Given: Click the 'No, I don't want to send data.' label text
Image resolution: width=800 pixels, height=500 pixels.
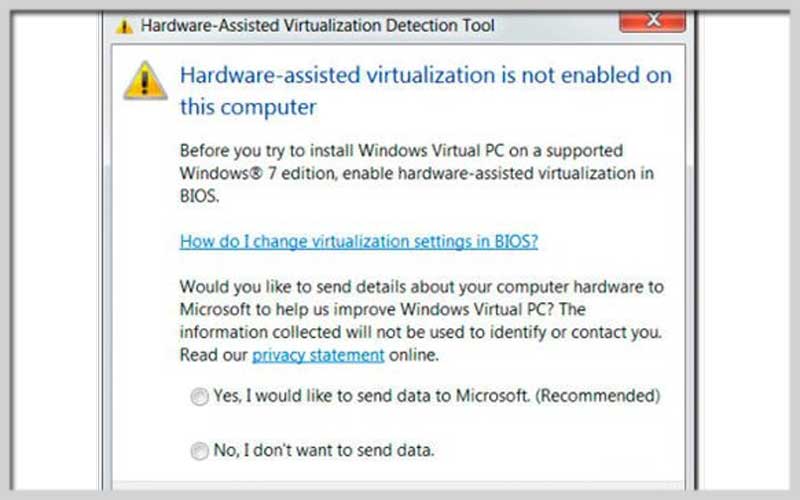Looking at the screenshot, I should pyautogui.click(x=323, y=450).
